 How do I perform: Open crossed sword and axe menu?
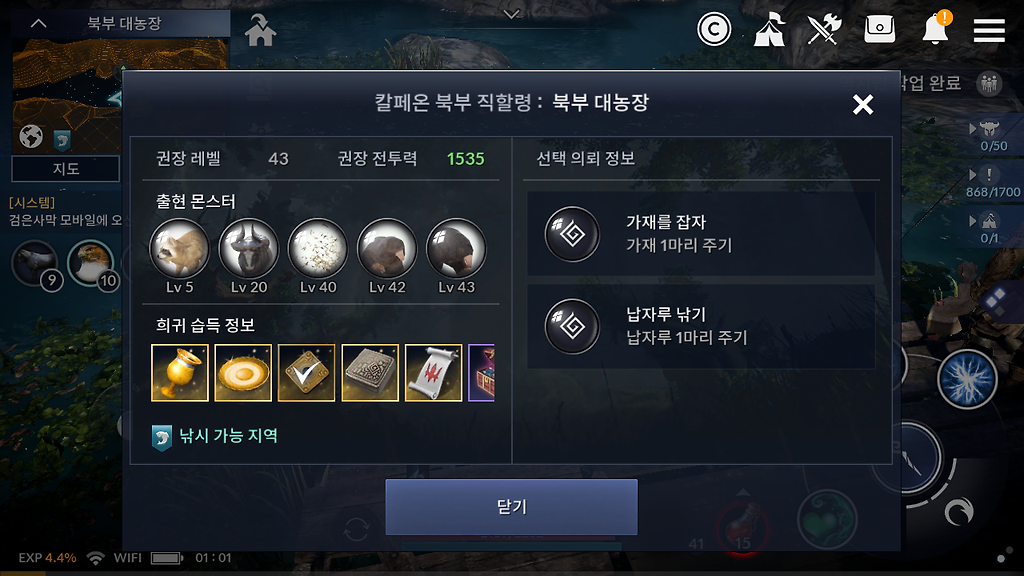coord(824,29)
